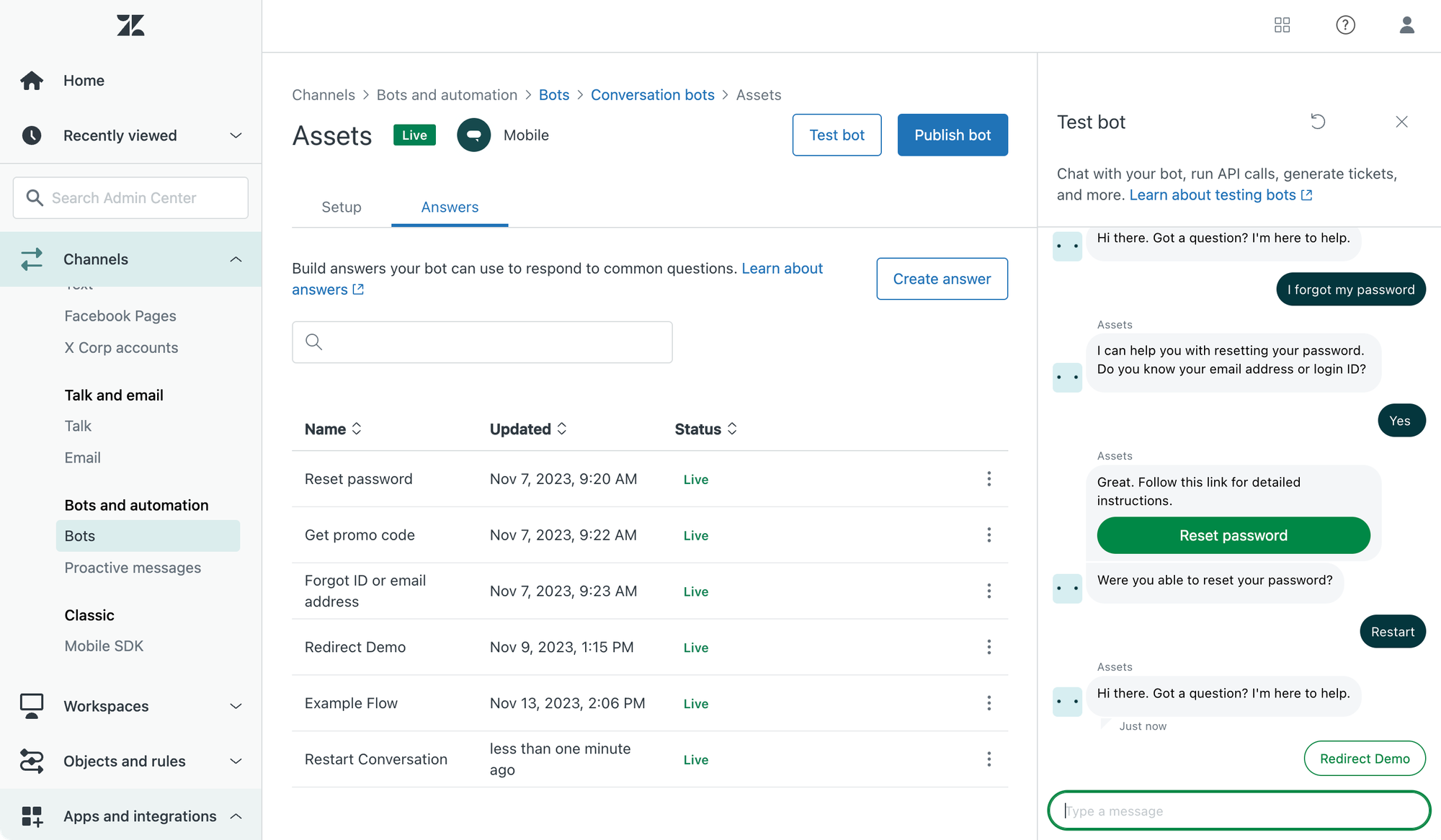Restart the test bot conversation icon

pos(1318,122)
